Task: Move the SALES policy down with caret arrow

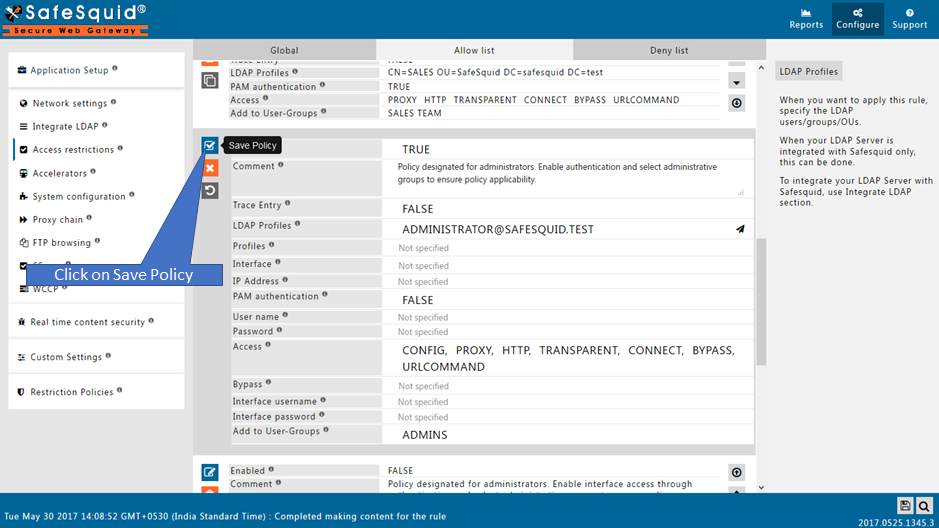Action: coord(737,83)
